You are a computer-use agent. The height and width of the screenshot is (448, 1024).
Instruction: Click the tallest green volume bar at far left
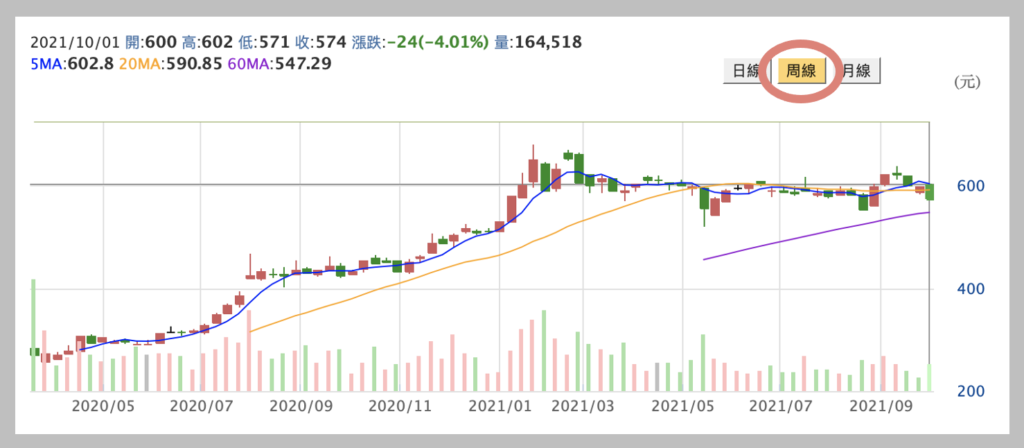[x=33, y=335]
